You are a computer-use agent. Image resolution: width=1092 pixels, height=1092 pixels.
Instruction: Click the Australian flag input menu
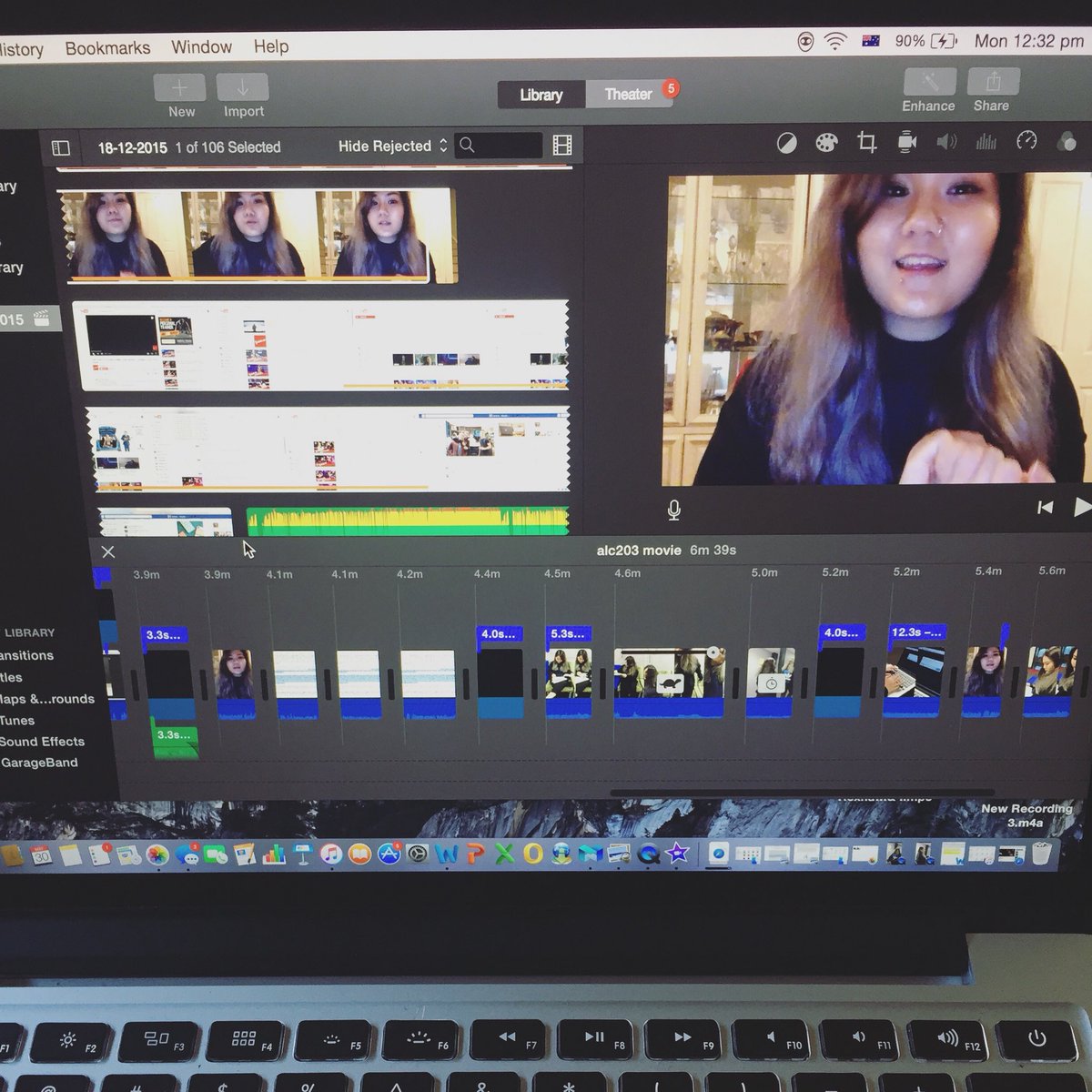click(871, 41)
